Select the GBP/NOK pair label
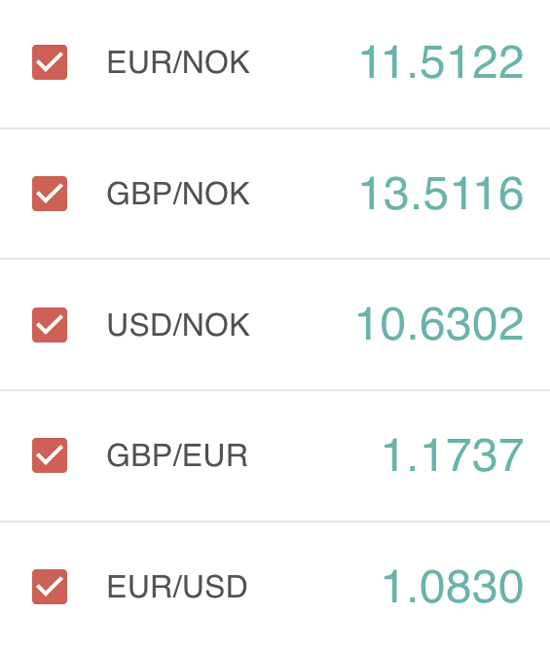 pos(178,194)
